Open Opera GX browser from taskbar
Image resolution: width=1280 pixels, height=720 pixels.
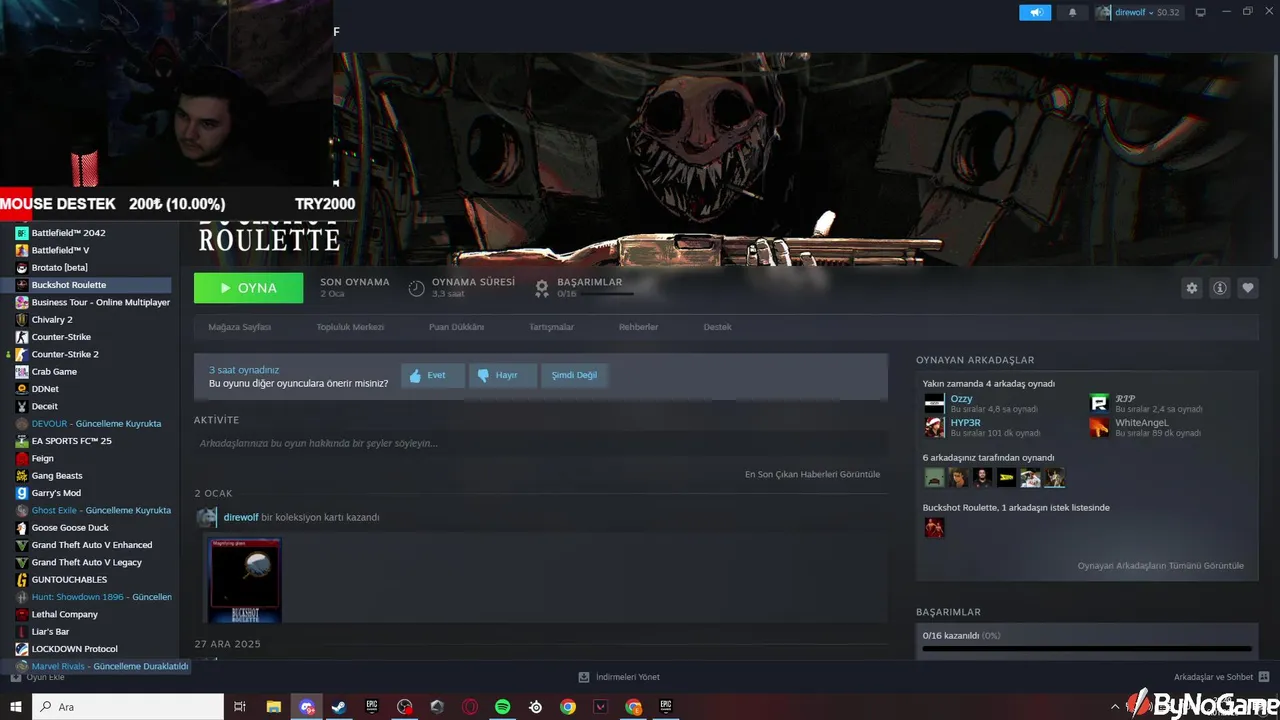(470, 707)
